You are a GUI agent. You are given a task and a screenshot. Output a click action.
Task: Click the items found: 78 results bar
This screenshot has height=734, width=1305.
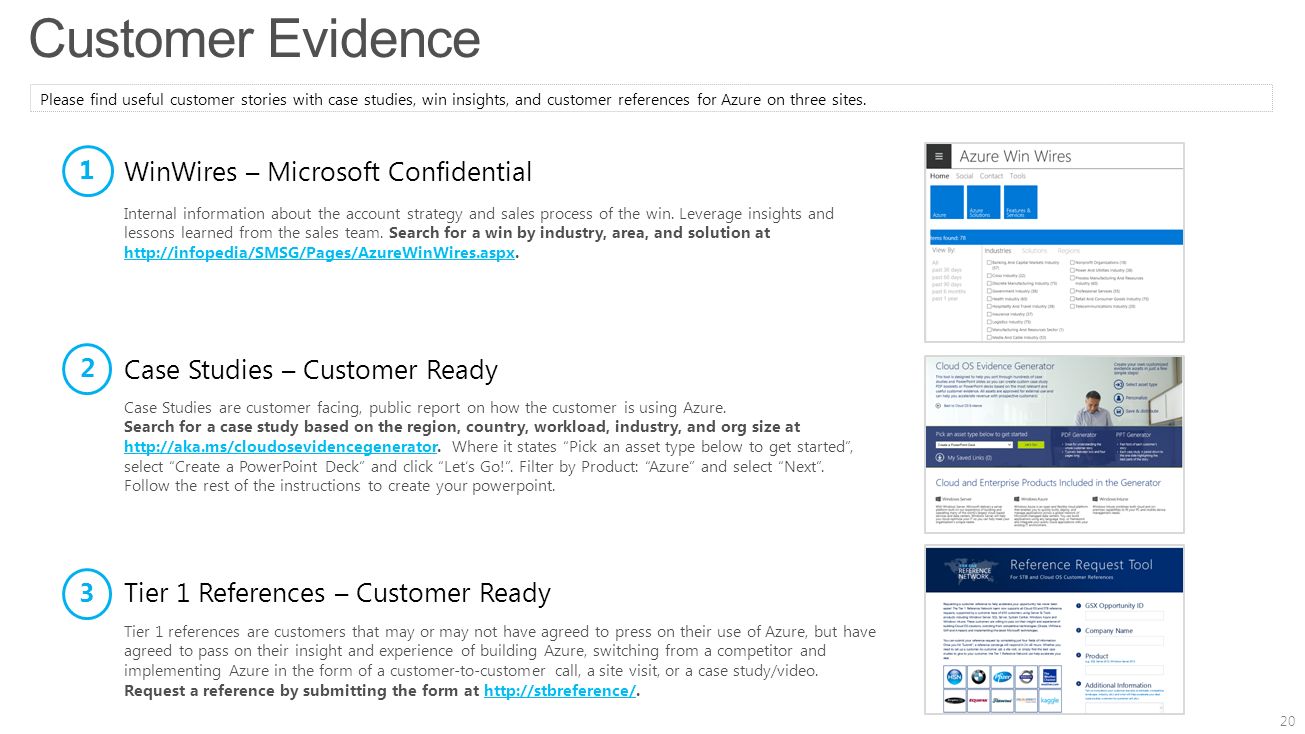coord(1055,237)
